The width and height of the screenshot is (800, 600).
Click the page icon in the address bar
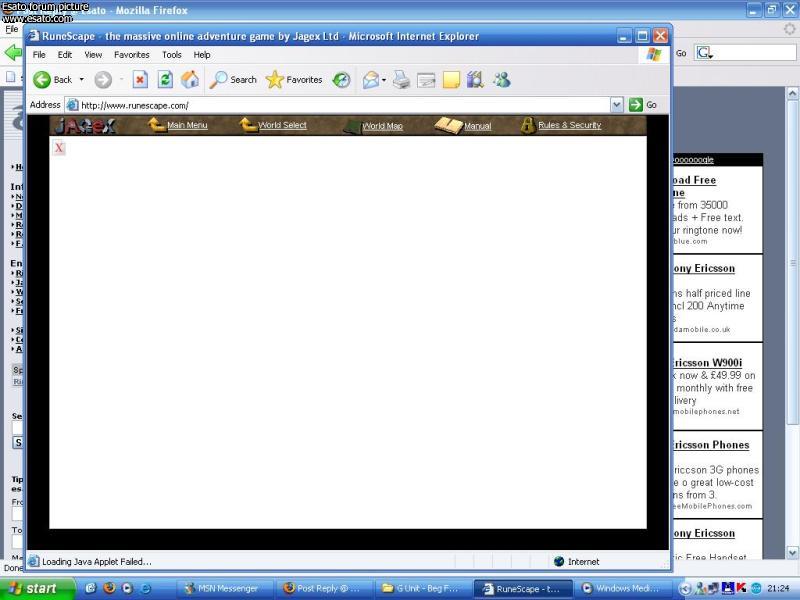click(x=72, y=105)
